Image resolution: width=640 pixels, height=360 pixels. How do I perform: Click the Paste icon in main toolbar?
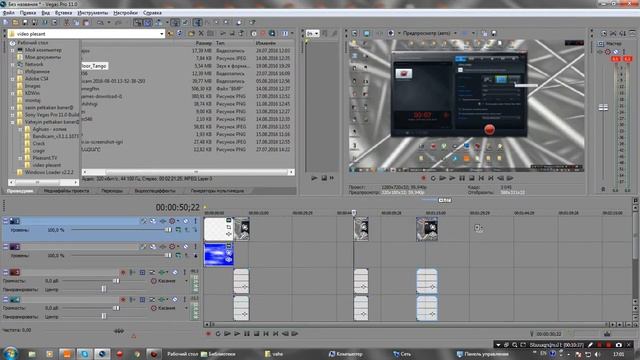click(86, 22)
